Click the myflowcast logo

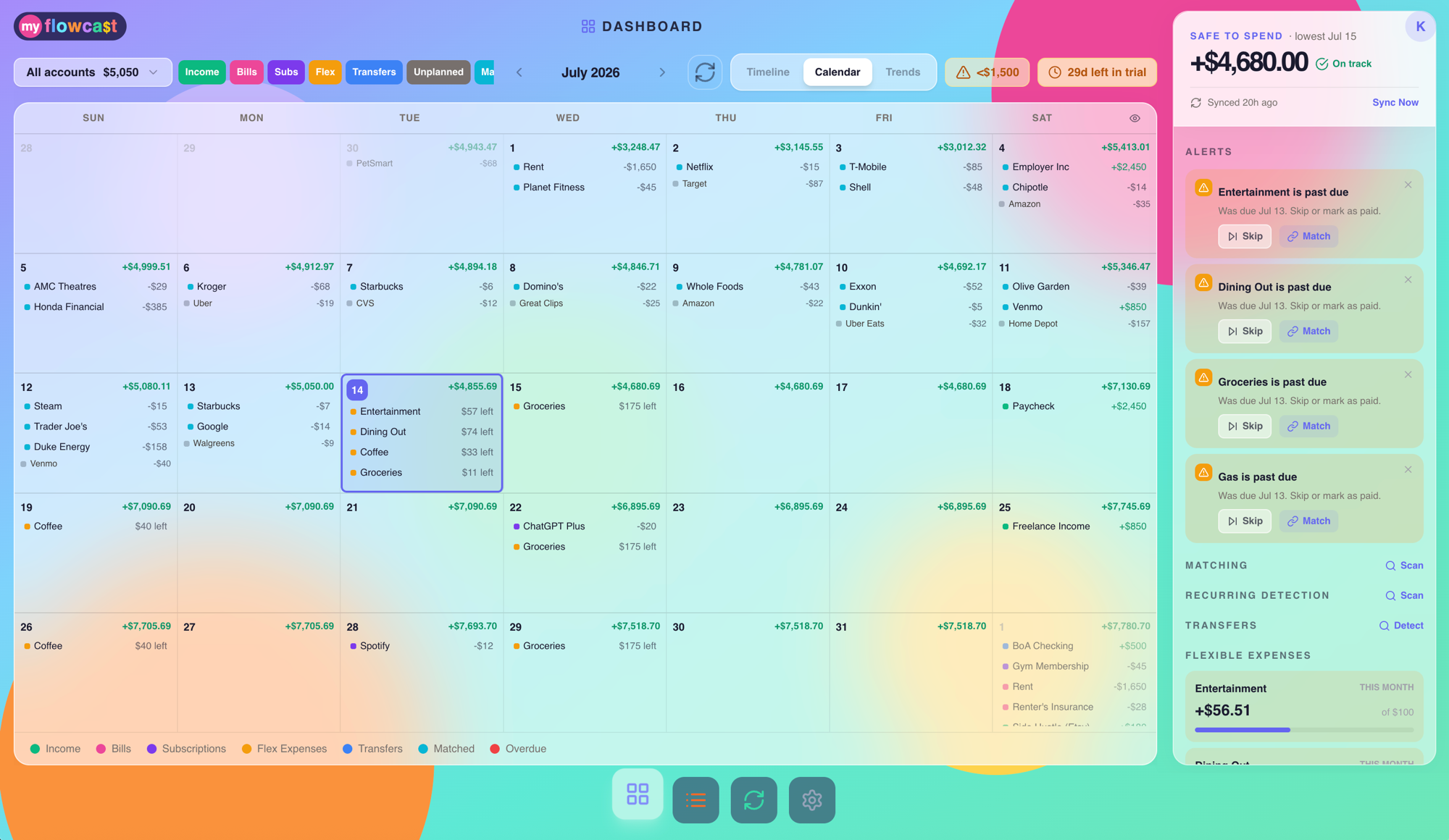70,27
